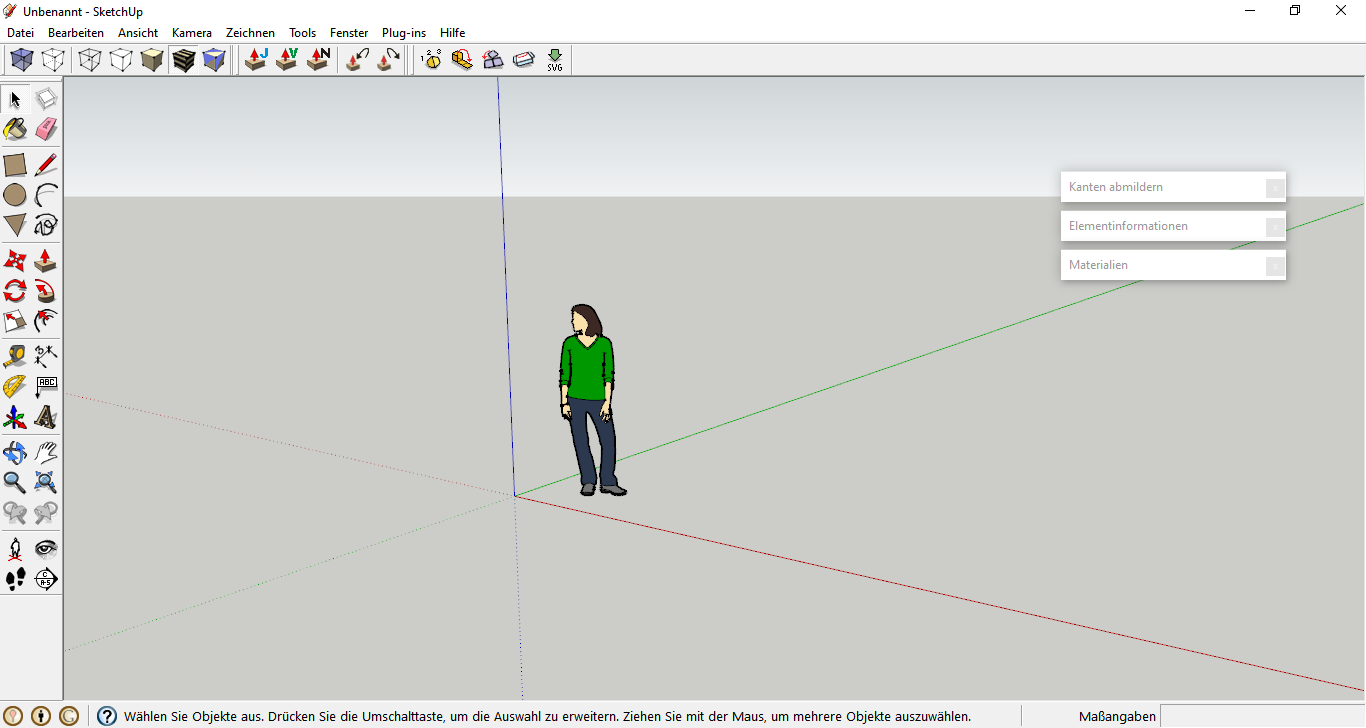Switch to monochrome face style
Image resolution: width=1366 pixels, height=728 pixels.
214,60
